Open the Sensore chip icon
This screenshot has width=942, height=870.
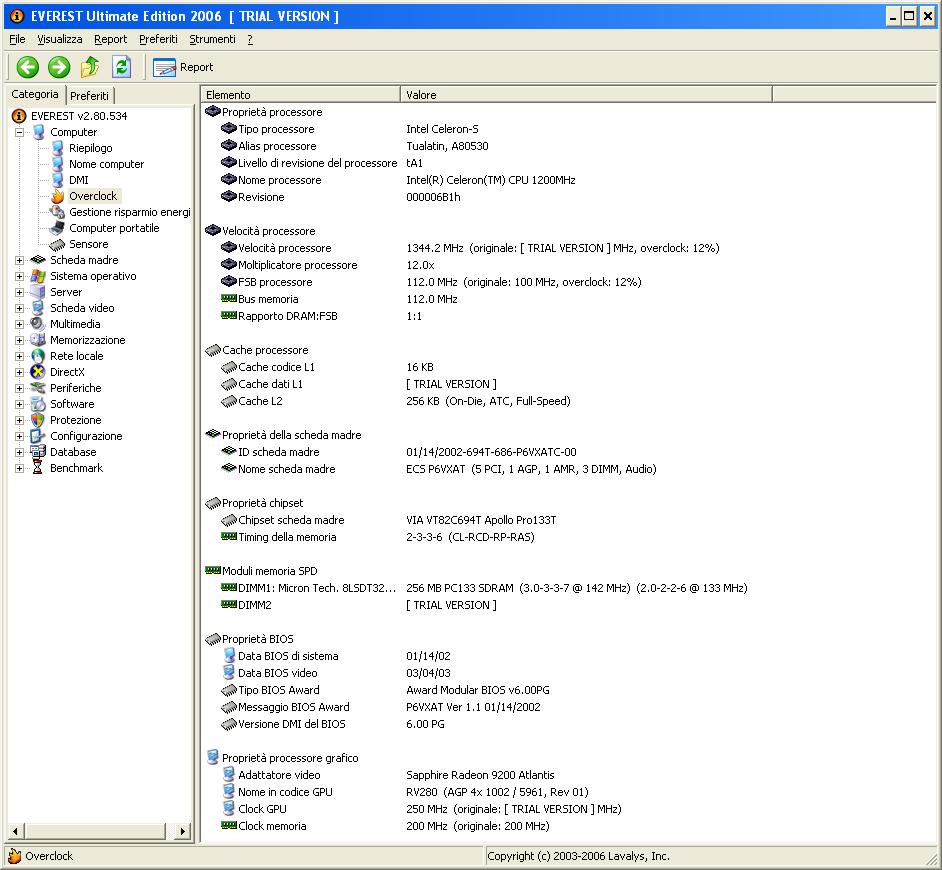[58, 244]
